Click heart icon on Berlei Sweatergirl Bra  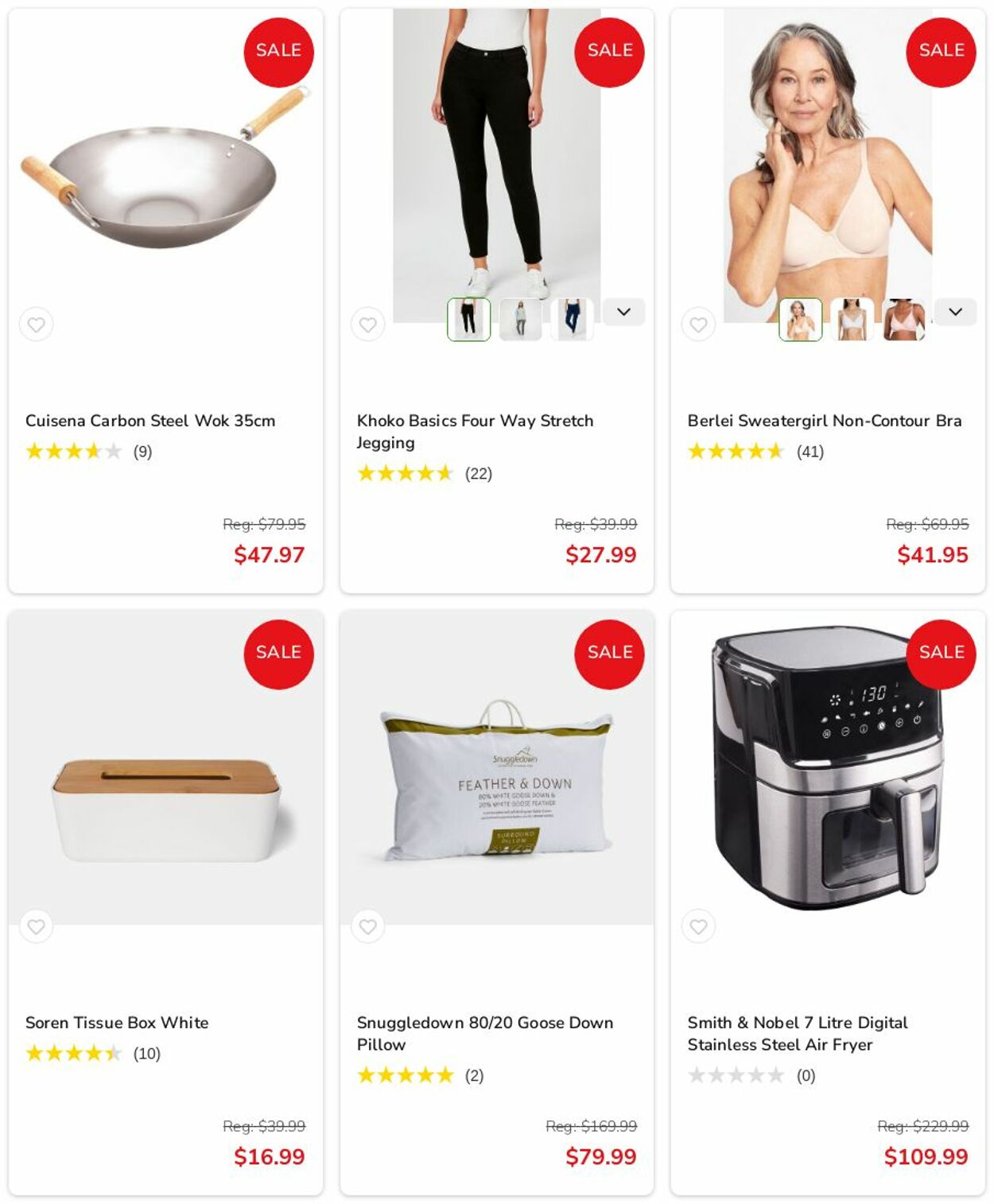[x=698, y=324]
